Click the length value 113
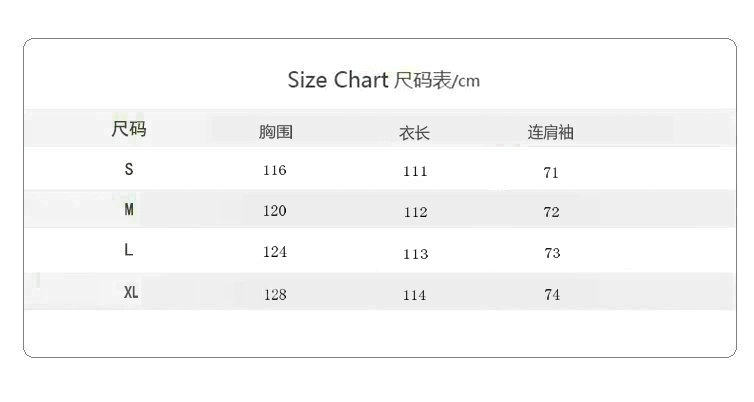The width and height of the screenshot is (754, 402). point(415,253)
